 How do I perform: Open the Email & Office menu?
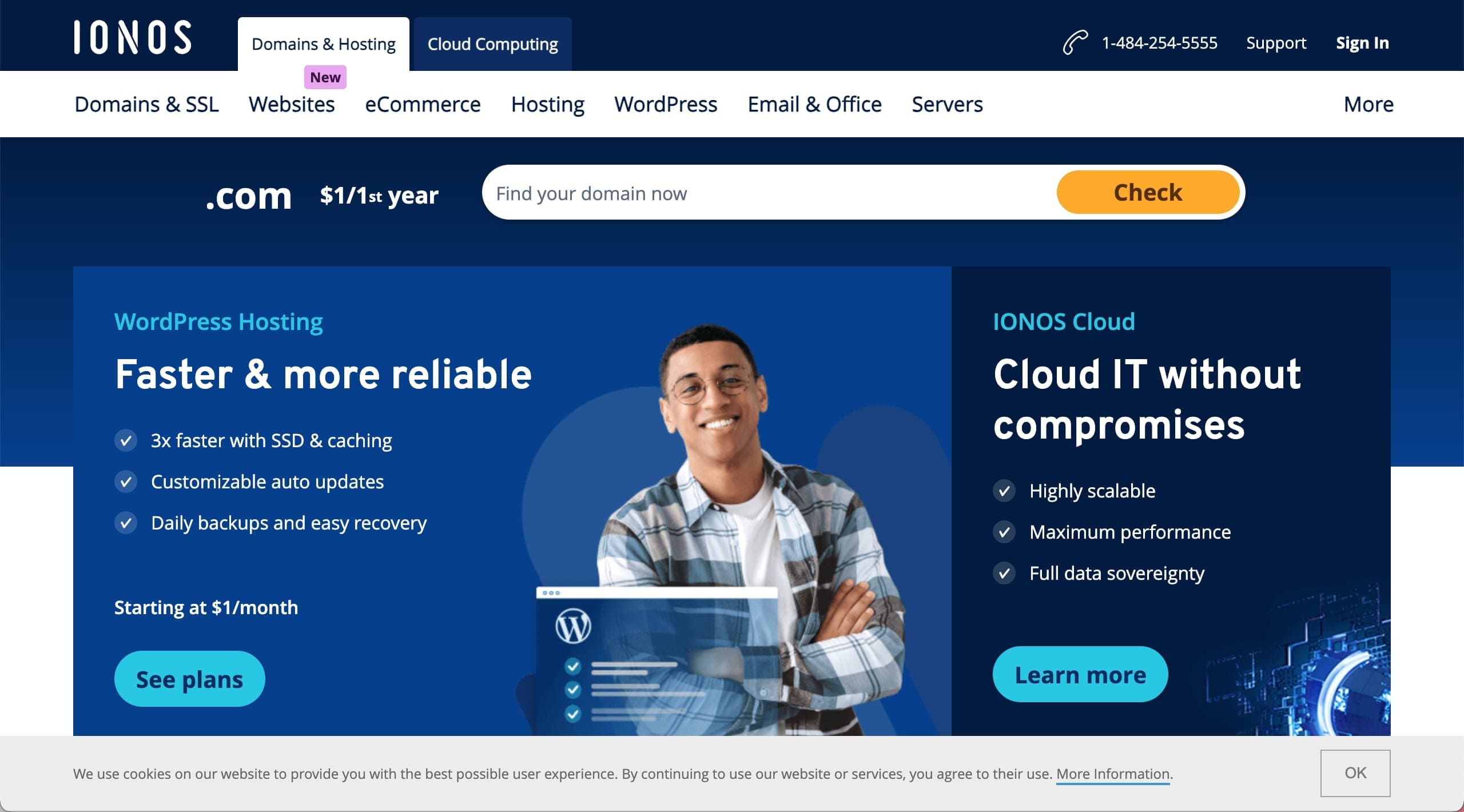point(814,104)
